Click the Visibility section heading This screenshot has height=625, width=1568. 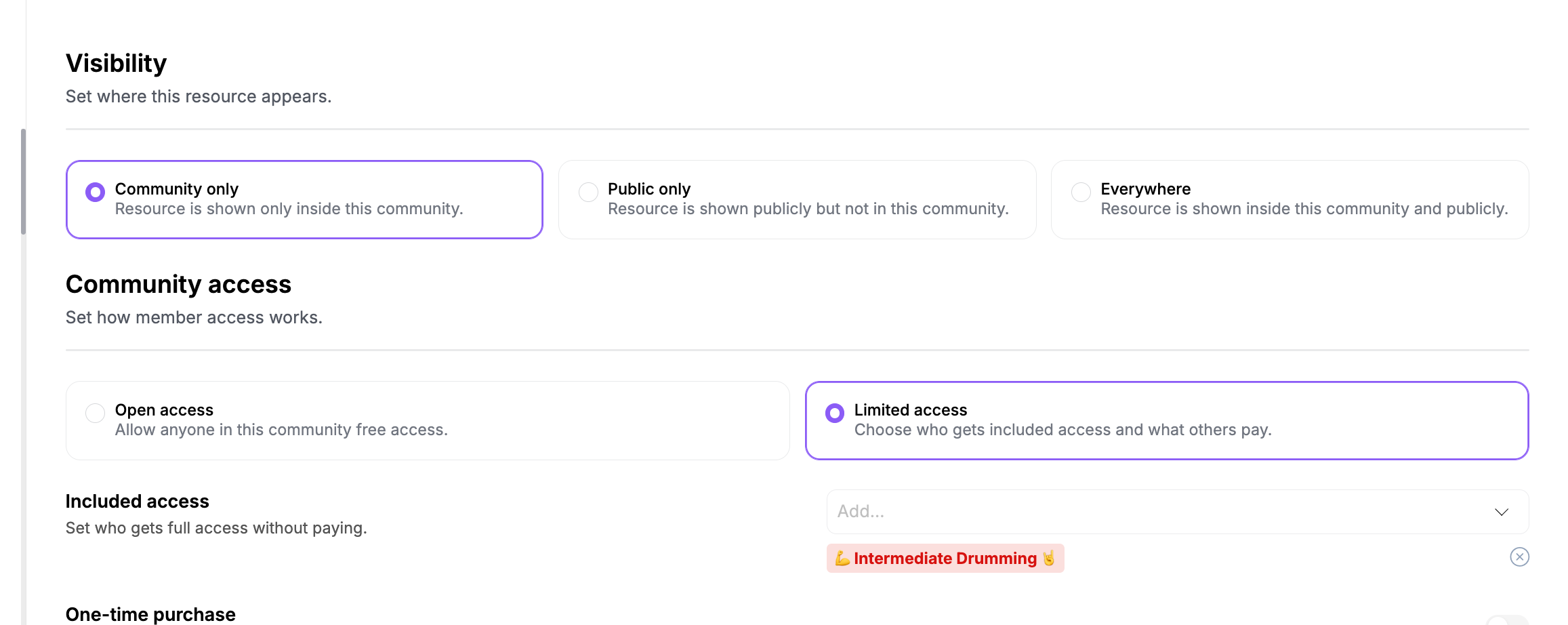click(116, 63)
